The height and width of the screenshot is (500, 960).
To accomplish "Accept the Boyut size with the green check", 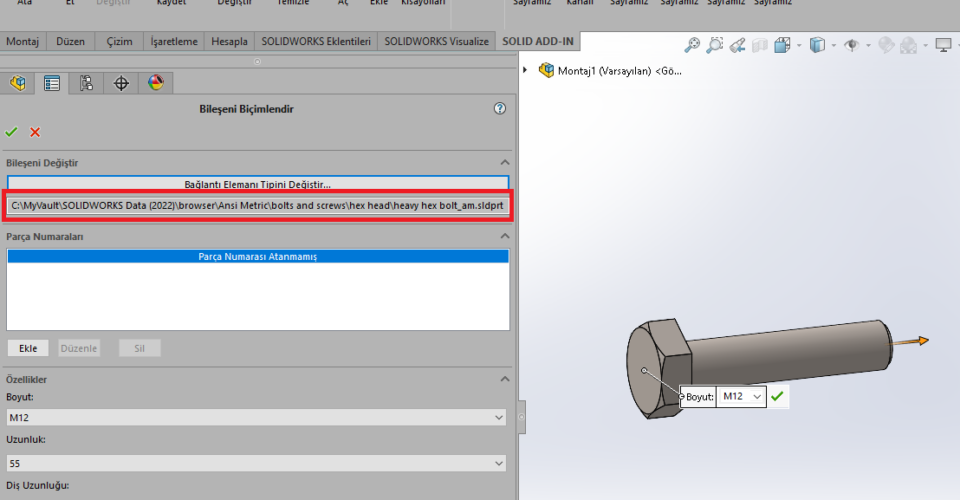I will tap(777, 396).
